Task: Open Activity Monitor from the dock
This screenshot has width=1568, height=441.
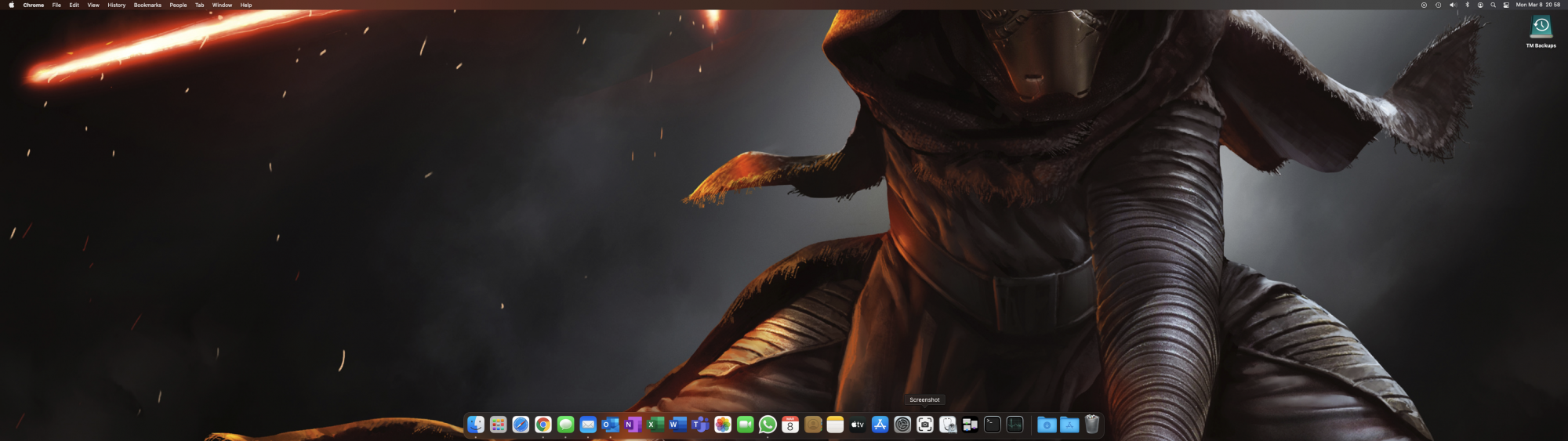Action: pos(1015,425)
